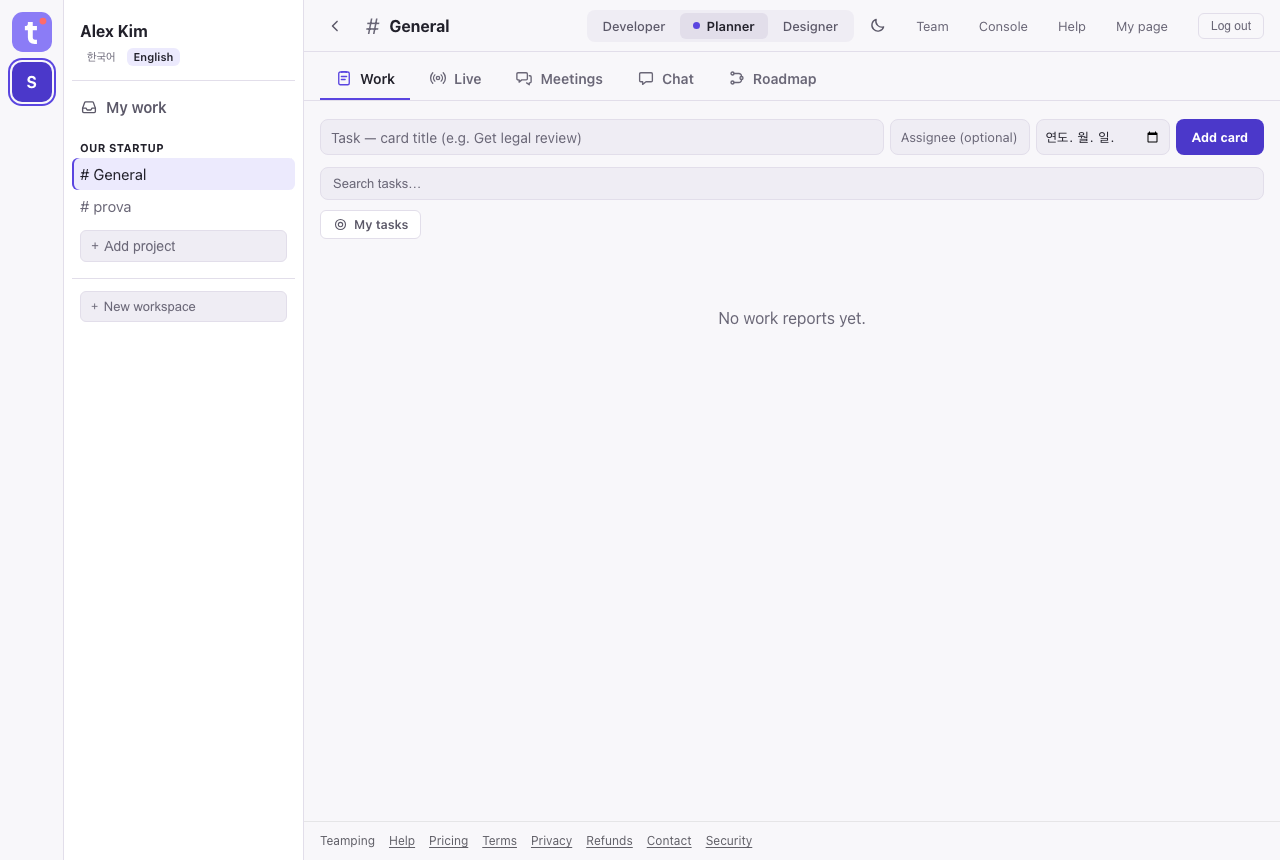The image size is (1280, 860).
Task: Open the date picker calendar icon
Action: [1152, 137]
